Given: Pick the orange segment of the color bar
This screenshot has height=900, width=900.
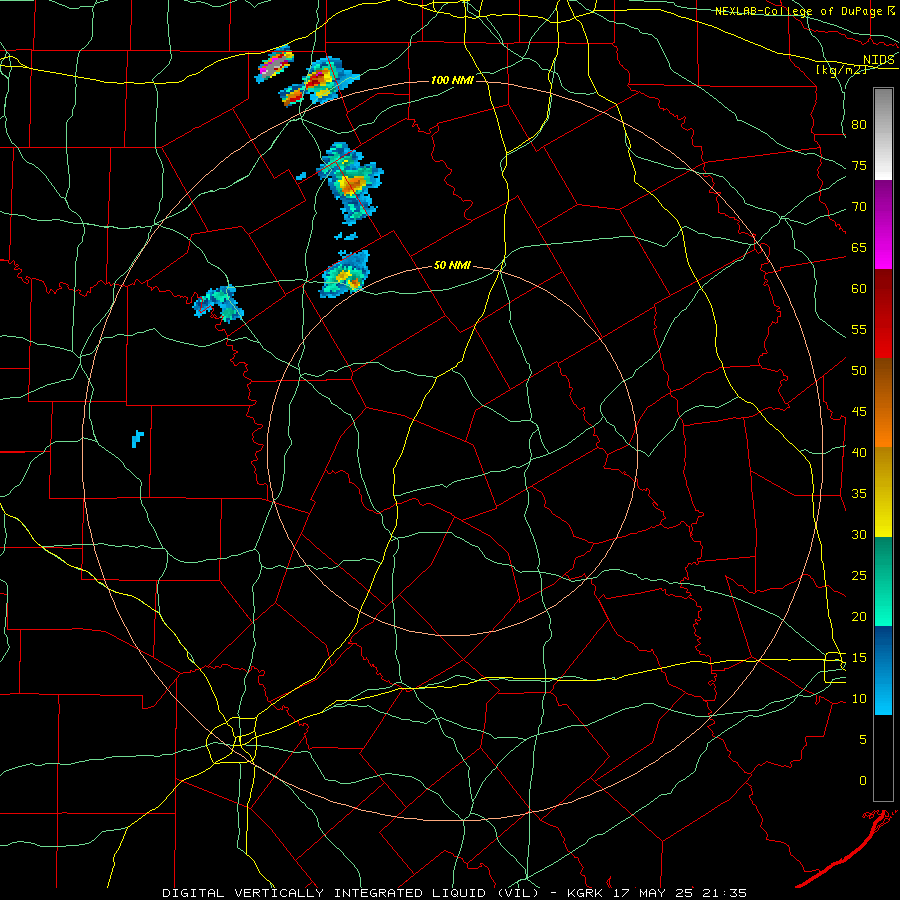Looking at the screenshot, I should [883, 402].
